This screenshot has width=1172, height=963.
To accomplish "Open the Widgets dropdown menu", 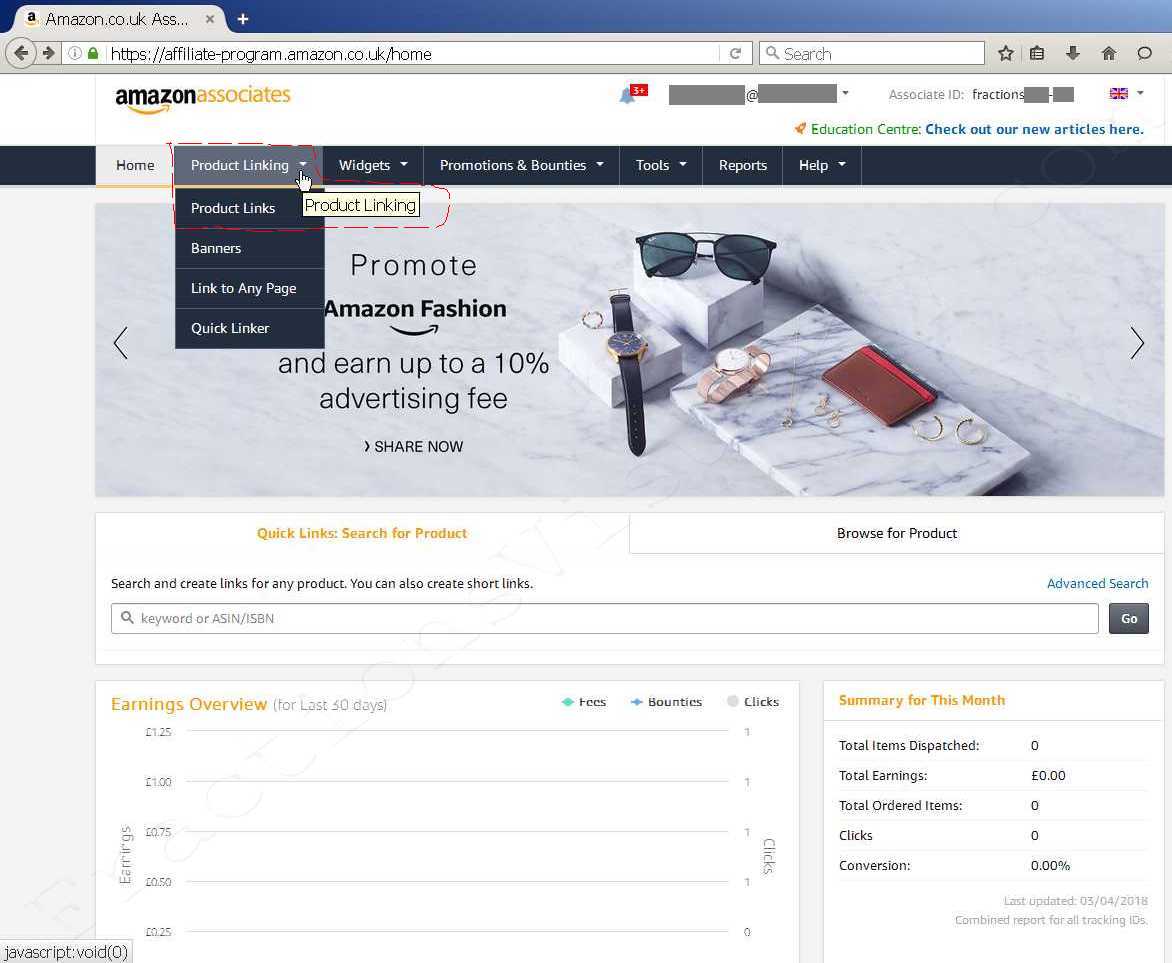I will [373, 165].
